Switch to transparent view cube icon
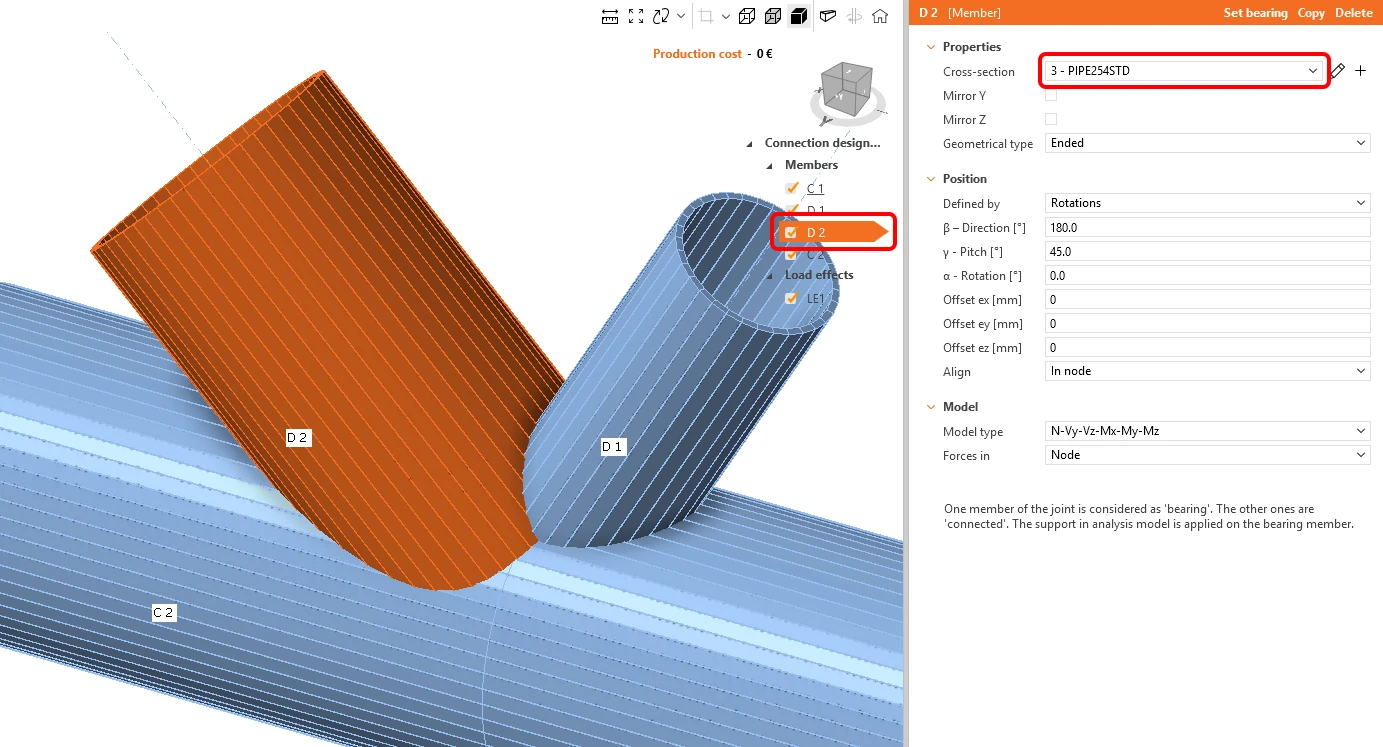 coord(773,16)
